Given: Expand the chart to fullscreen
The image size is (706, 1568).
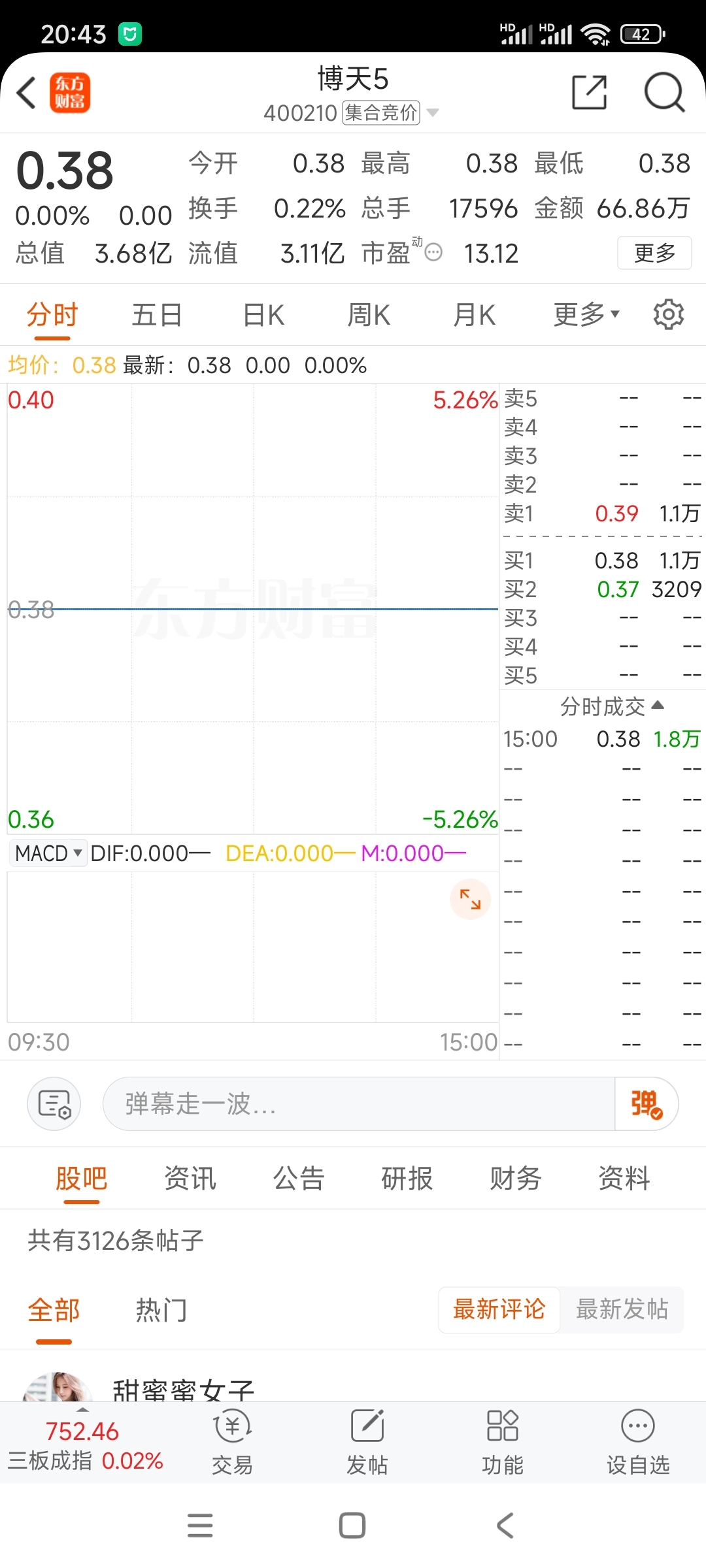Looking at the screenshot, I should pos(470,899).
